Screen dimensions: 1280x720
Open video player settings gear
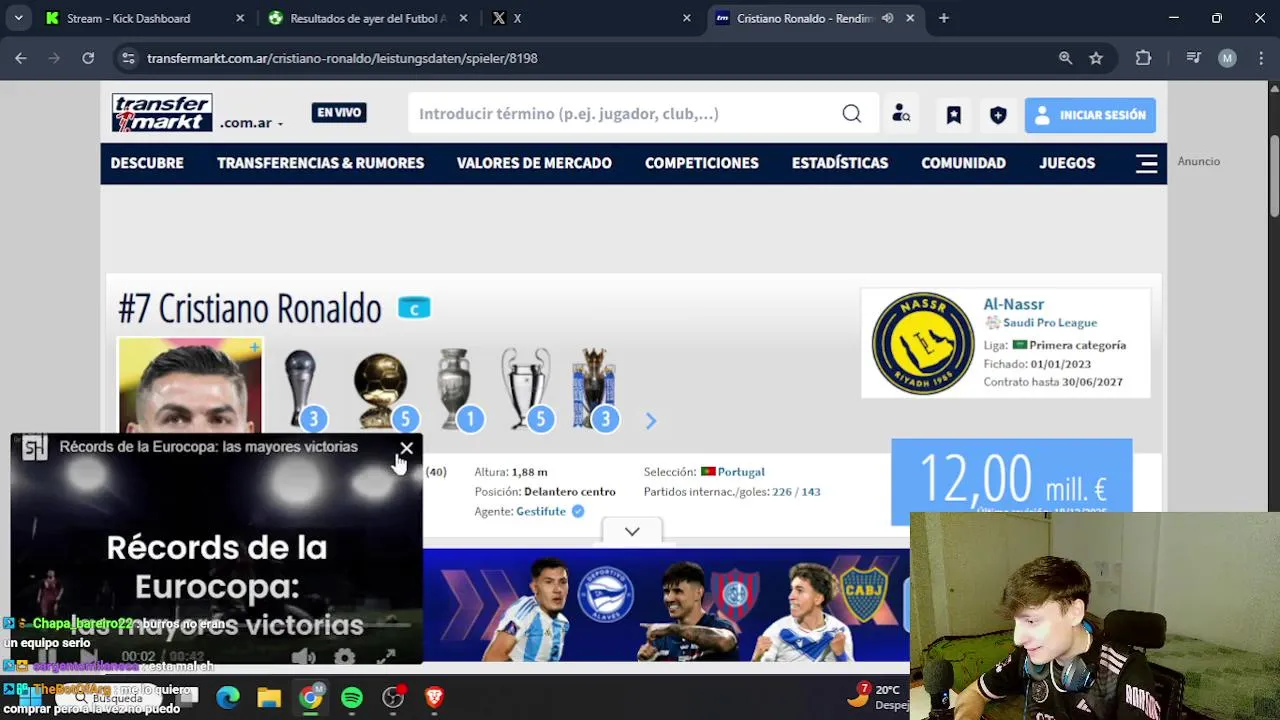[344, 657]
